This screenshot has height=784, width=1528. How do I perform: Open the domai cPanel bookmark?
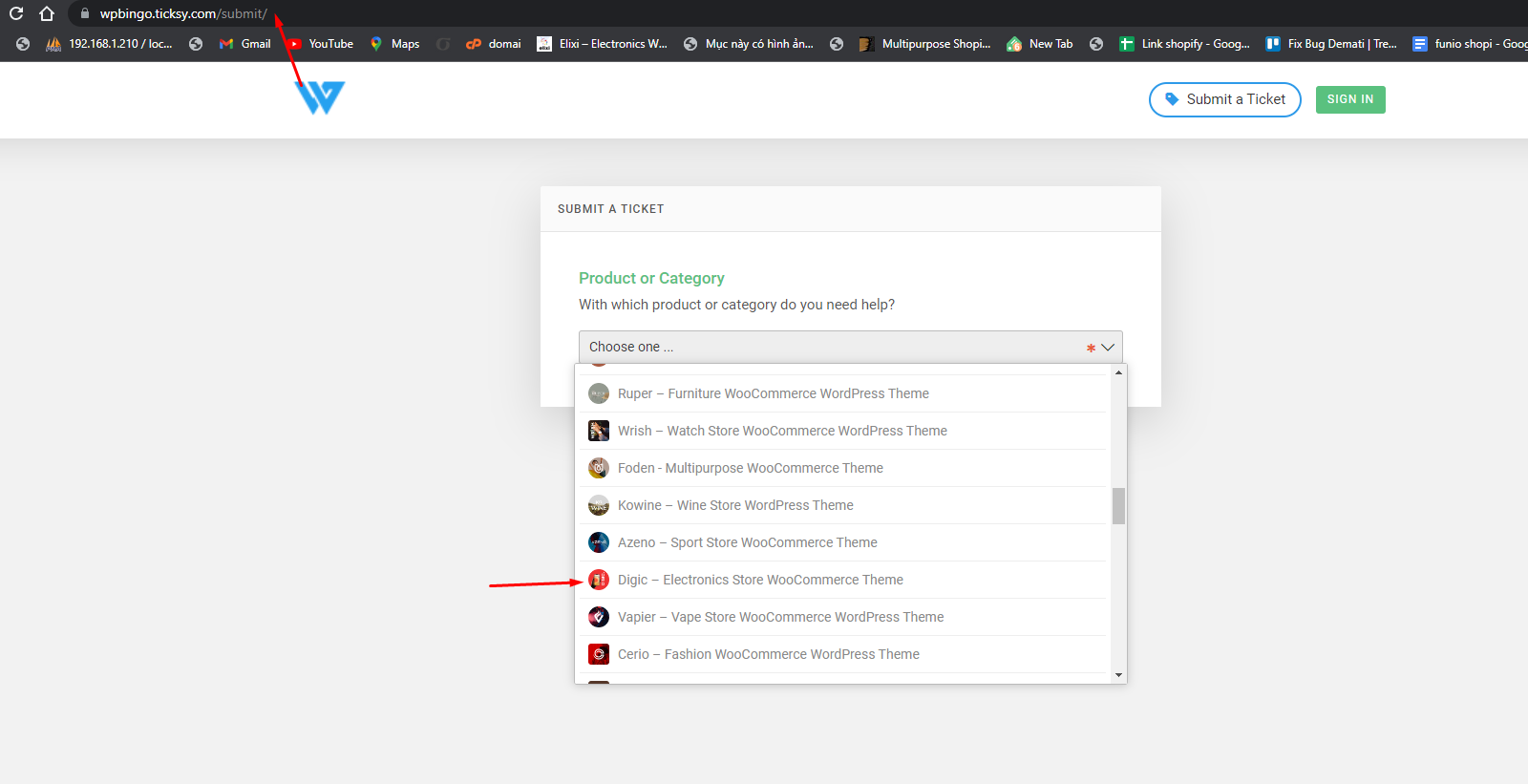[x=494, y=44]
